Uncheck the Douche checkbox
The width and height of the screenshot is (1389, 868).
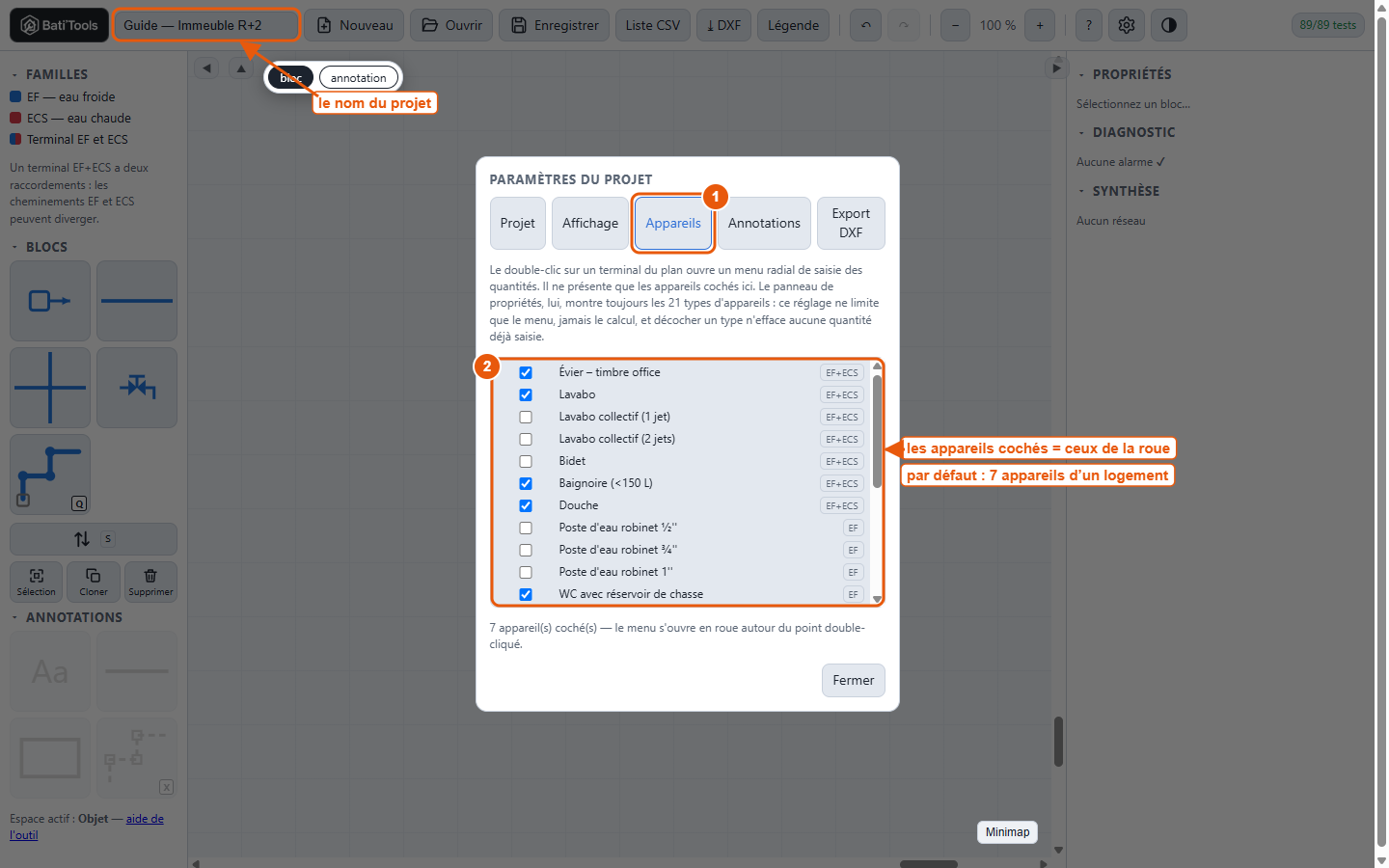click(526, 505)
